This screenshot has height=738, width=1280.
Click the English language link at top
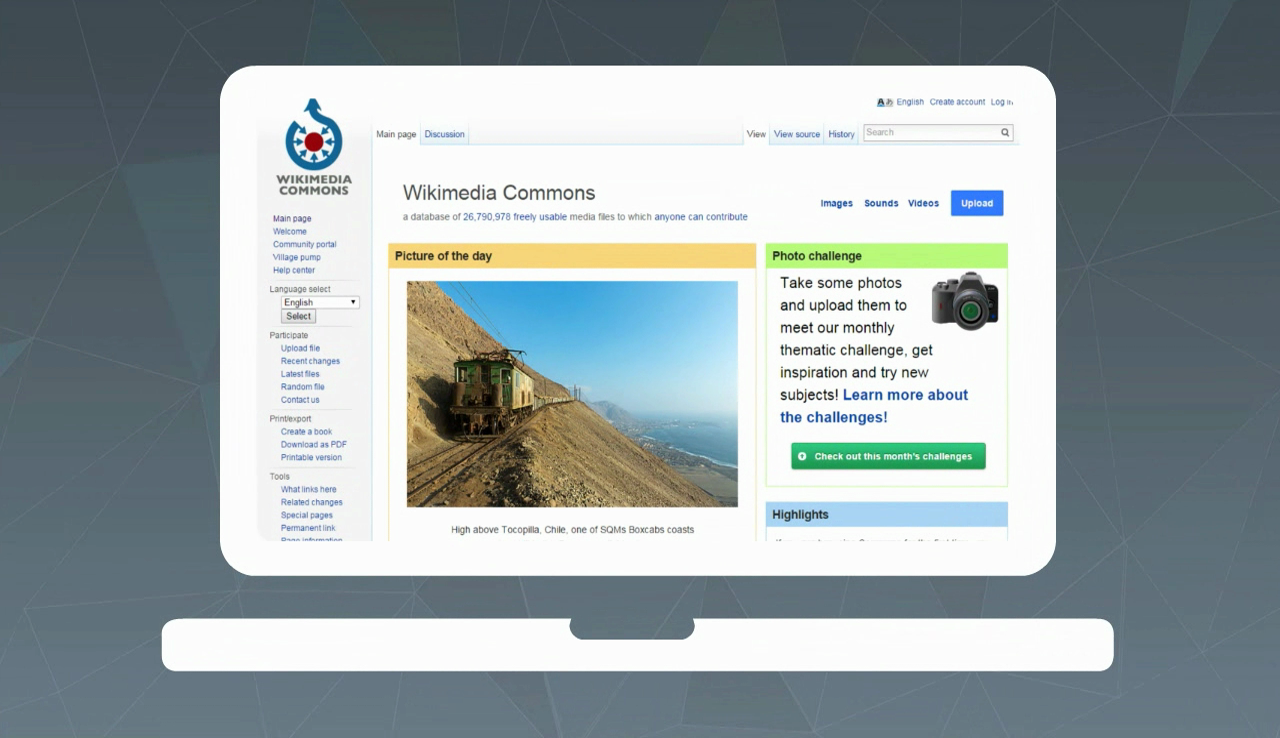910,102
